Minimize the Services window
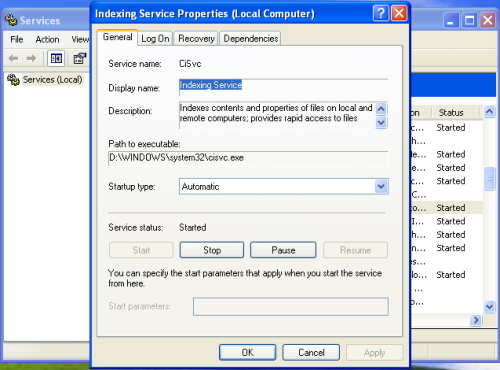The width and height of the screenshot is (500, 370). (x=451, y=21)
